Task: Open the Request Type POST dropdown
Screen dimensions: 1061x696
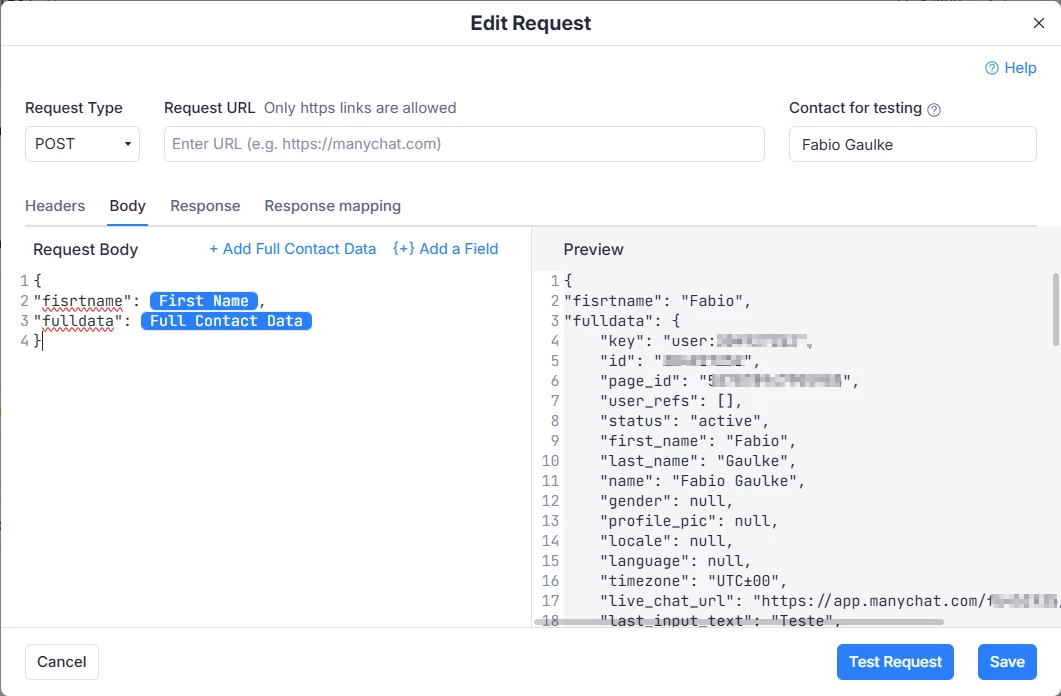Action: 82,144
